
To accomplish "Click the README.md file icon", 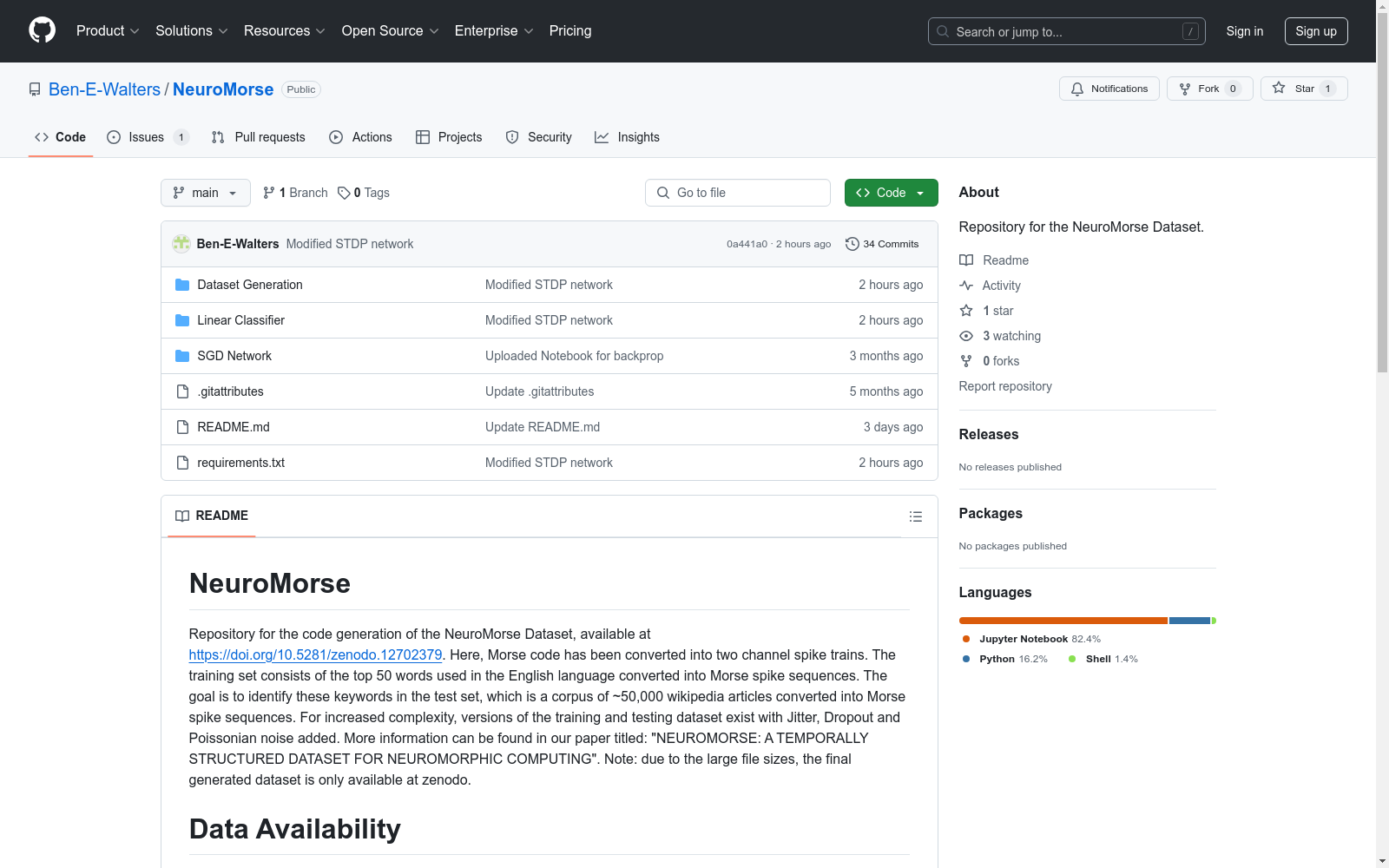I will (182, 427).
